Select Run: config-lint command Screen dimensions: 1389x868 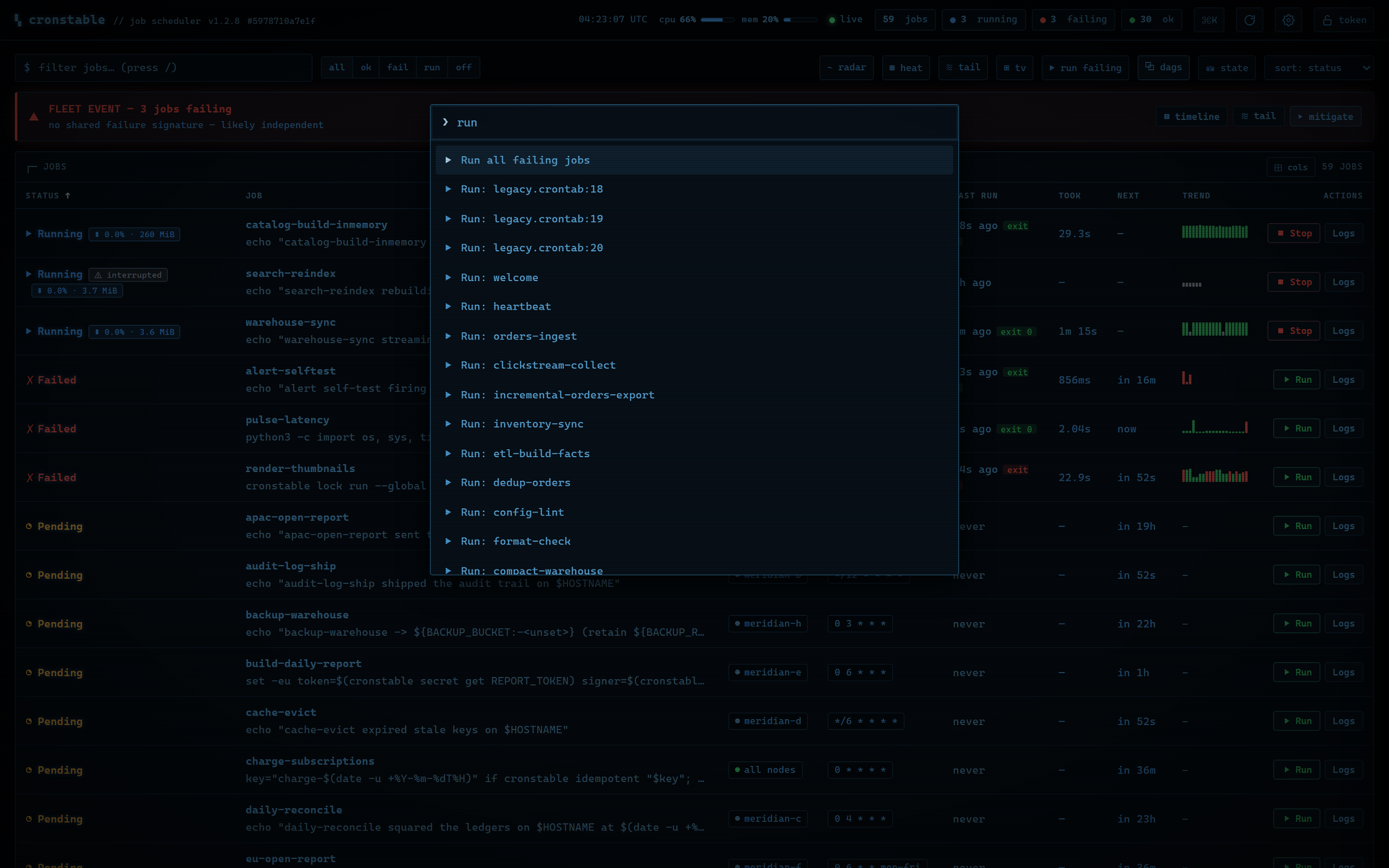click(694, 512)
